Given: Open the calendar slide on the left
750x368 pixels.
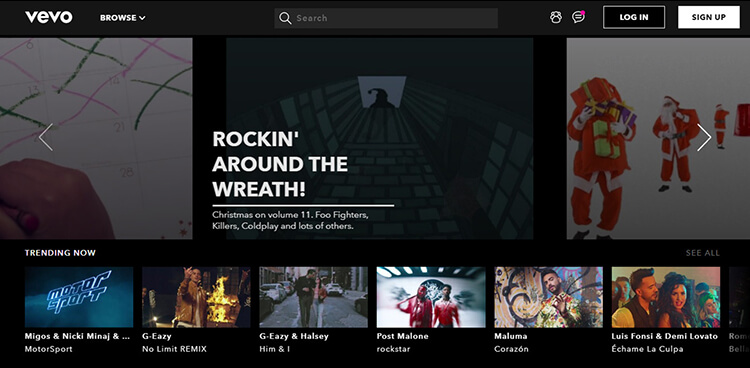Looking at the screenshot, I should click(96, 138).
